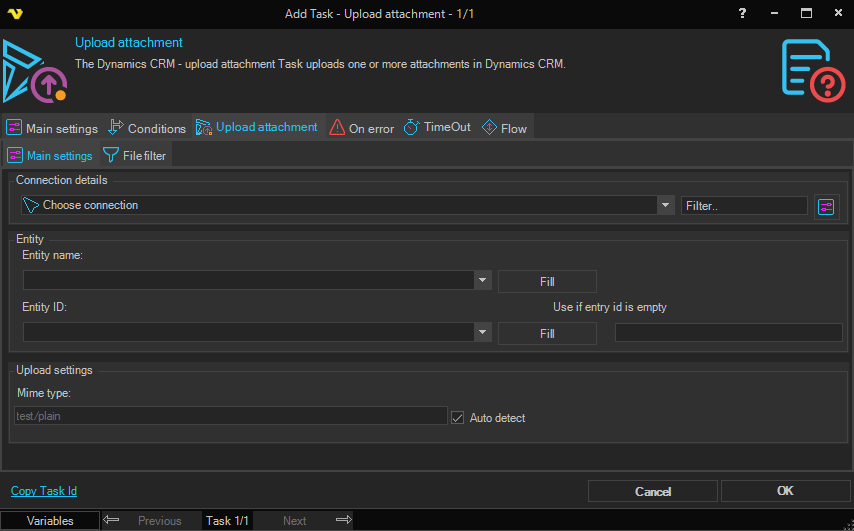854x531 pixels.
Task: Click the 'Entity' group label
Action: [29, 239]
